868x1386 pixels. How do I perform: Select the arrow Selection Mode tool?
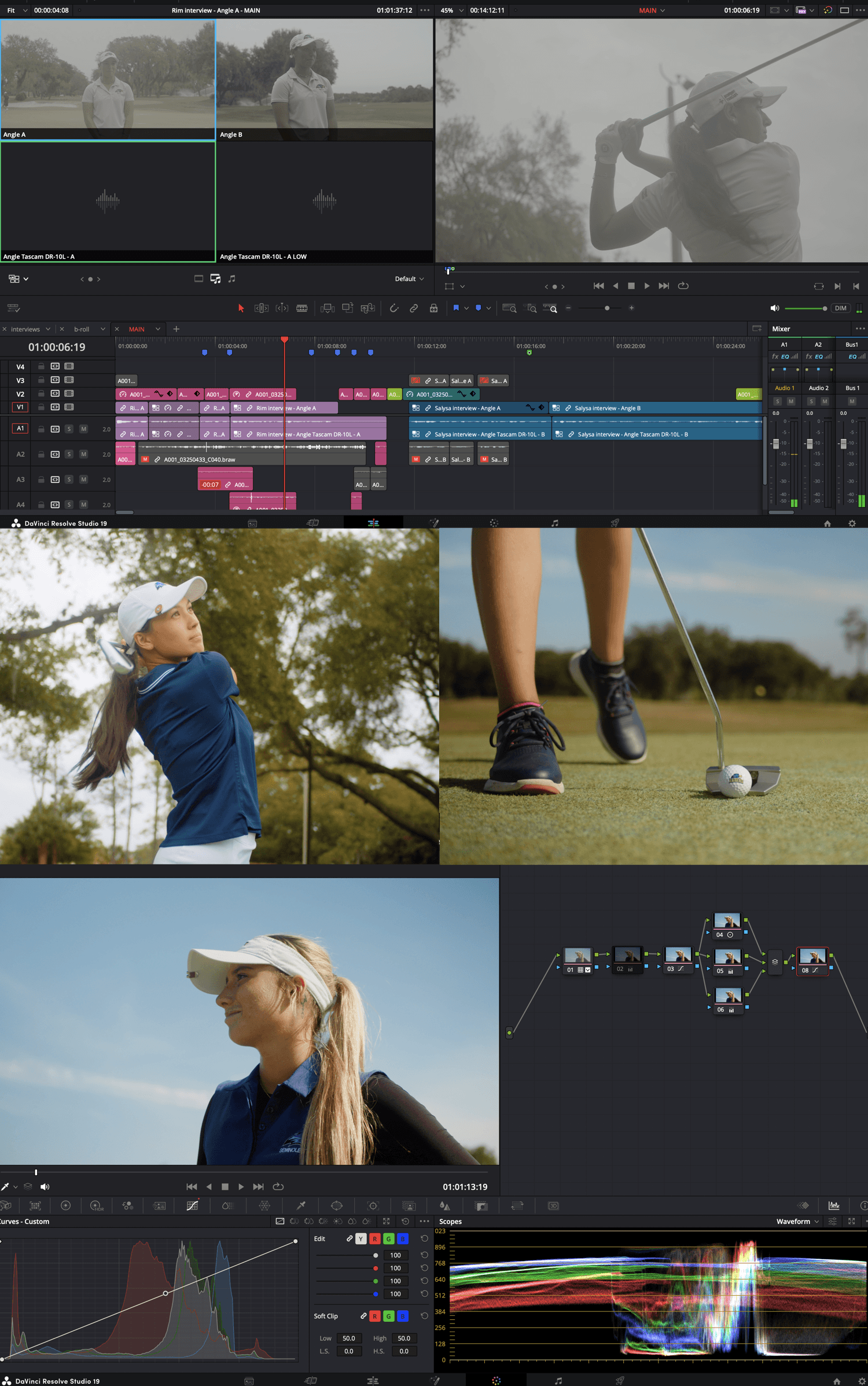click(241, 308)
